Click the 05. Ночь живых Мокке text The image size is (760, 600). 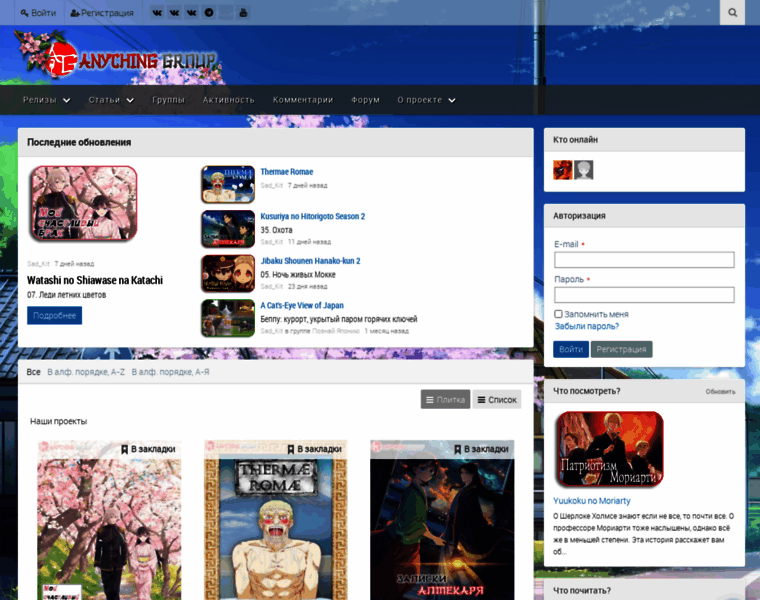(298, 275)
